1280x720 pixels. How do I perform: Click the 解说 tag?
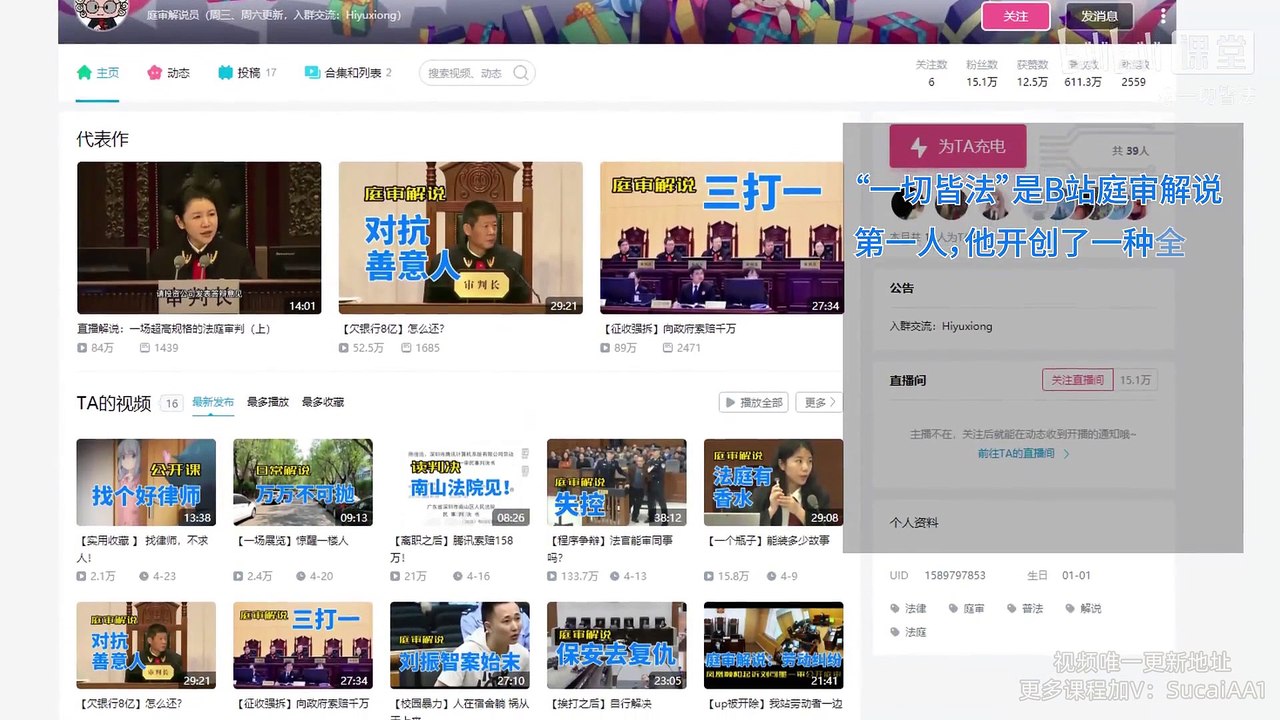[1083, 608]
